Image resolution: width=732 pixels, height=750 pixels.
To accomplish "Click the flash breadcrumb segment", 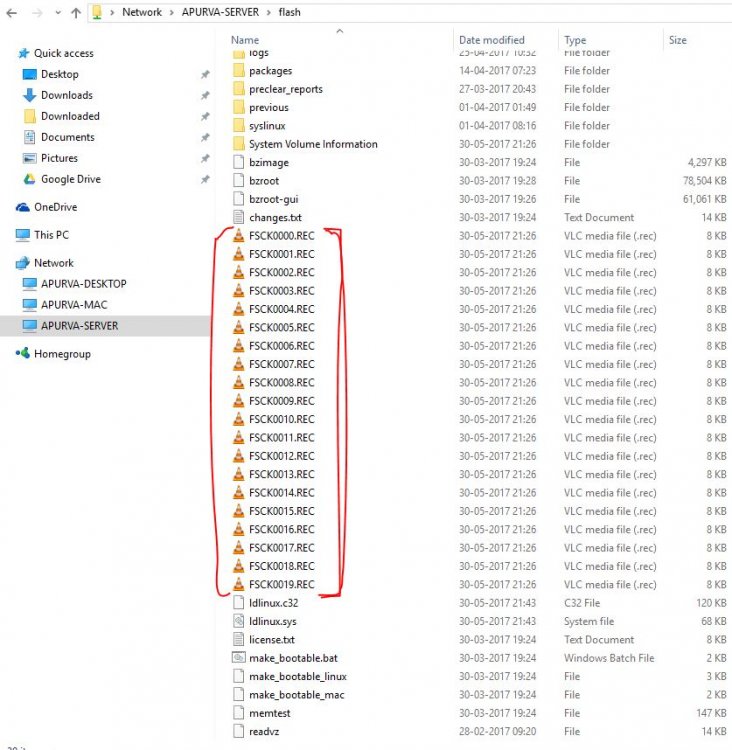I will [289, 12].
